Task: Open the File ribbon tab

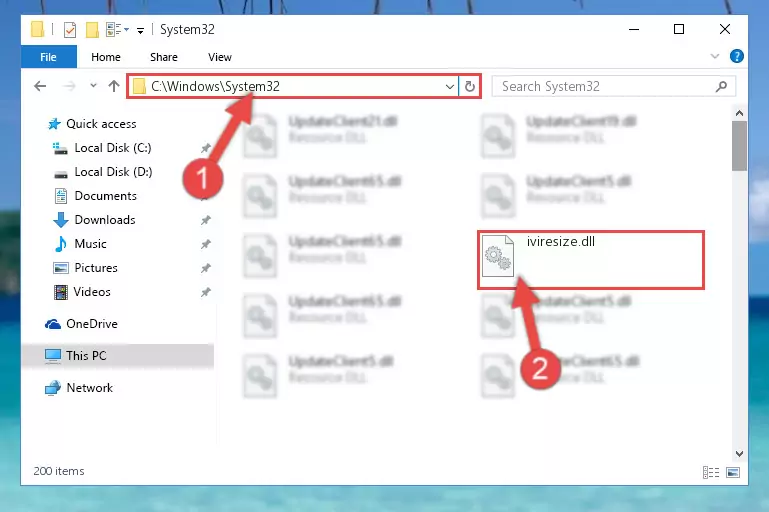Action: tap(49, 57)
